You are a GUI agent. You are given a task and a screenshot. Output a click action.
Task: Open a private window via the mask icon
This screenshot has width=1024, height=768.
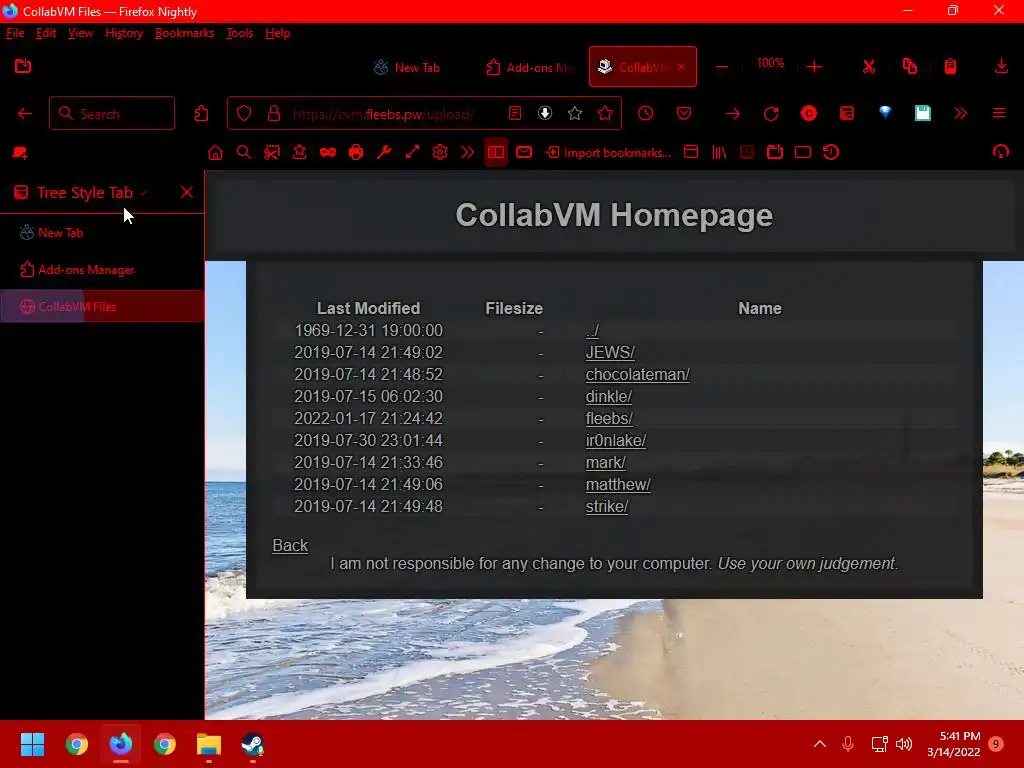tap(328, 153)
